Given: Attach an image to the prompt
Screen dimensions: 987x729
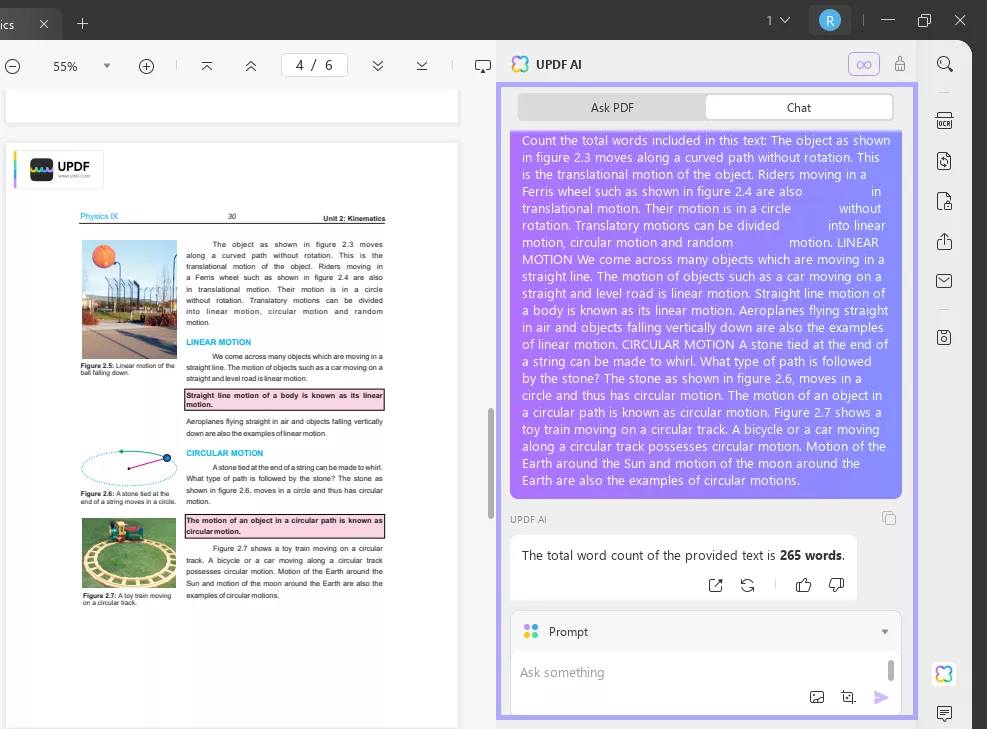Looking at the screenshot, I should coord(816,697).
